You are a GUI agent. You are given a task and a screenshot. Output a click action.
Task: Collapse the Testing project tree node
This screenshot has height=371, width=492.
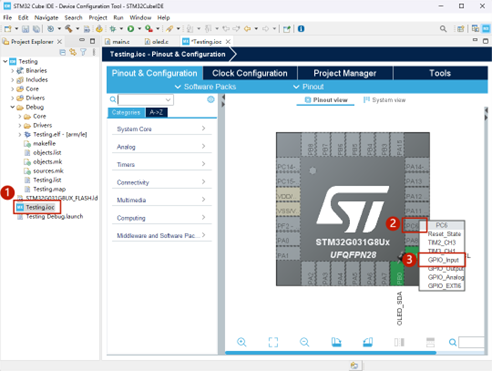click(5, 61)
